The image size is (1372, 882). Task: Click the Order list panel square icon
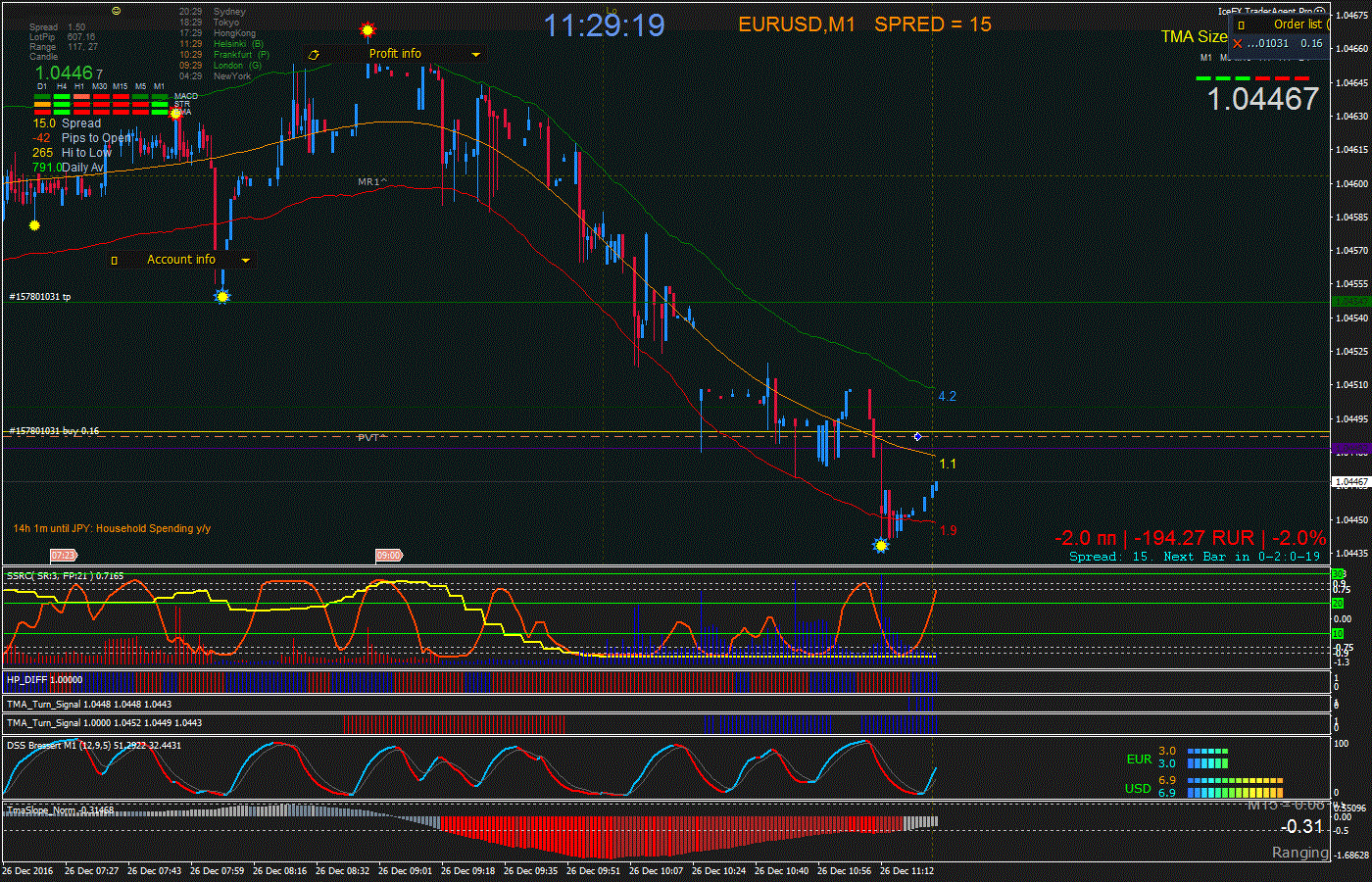1241,25
